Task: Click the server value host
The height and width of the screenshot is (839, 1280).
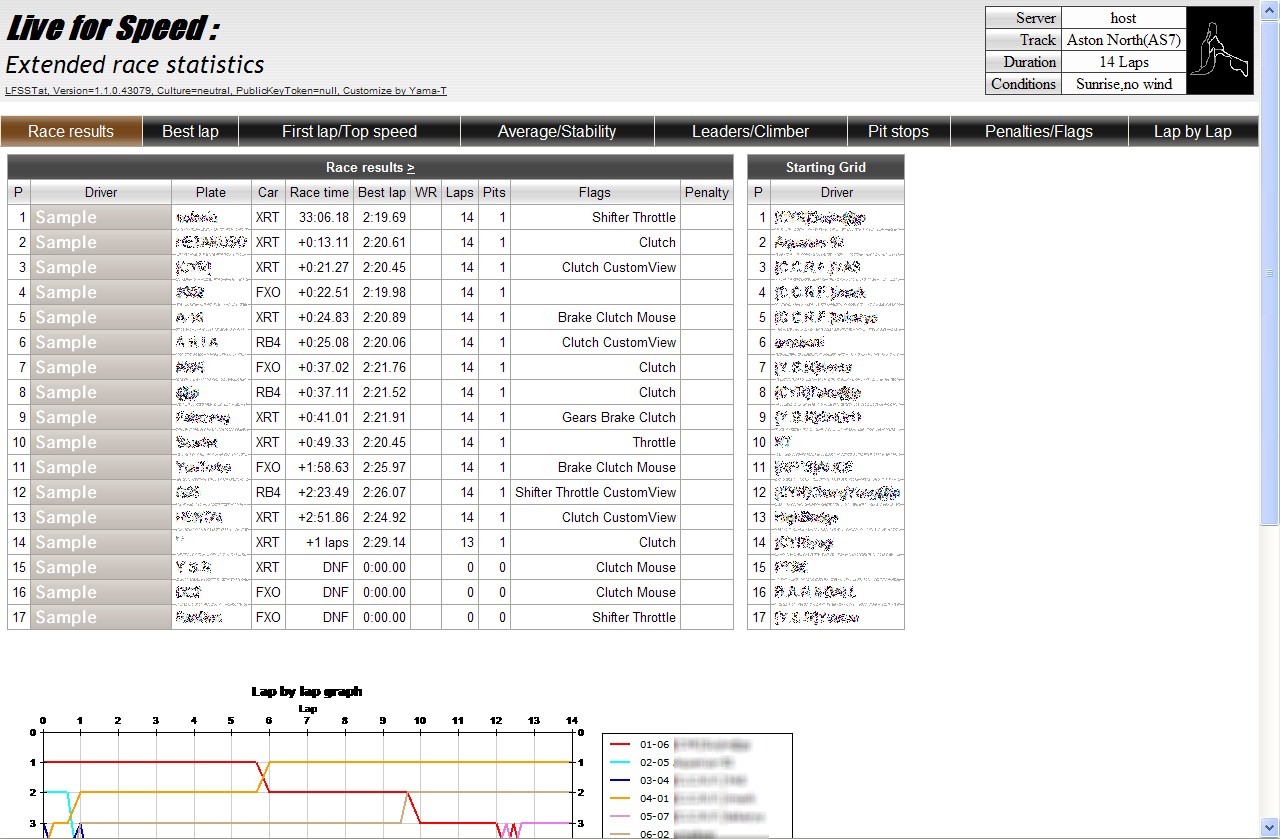Action: 1123,18
